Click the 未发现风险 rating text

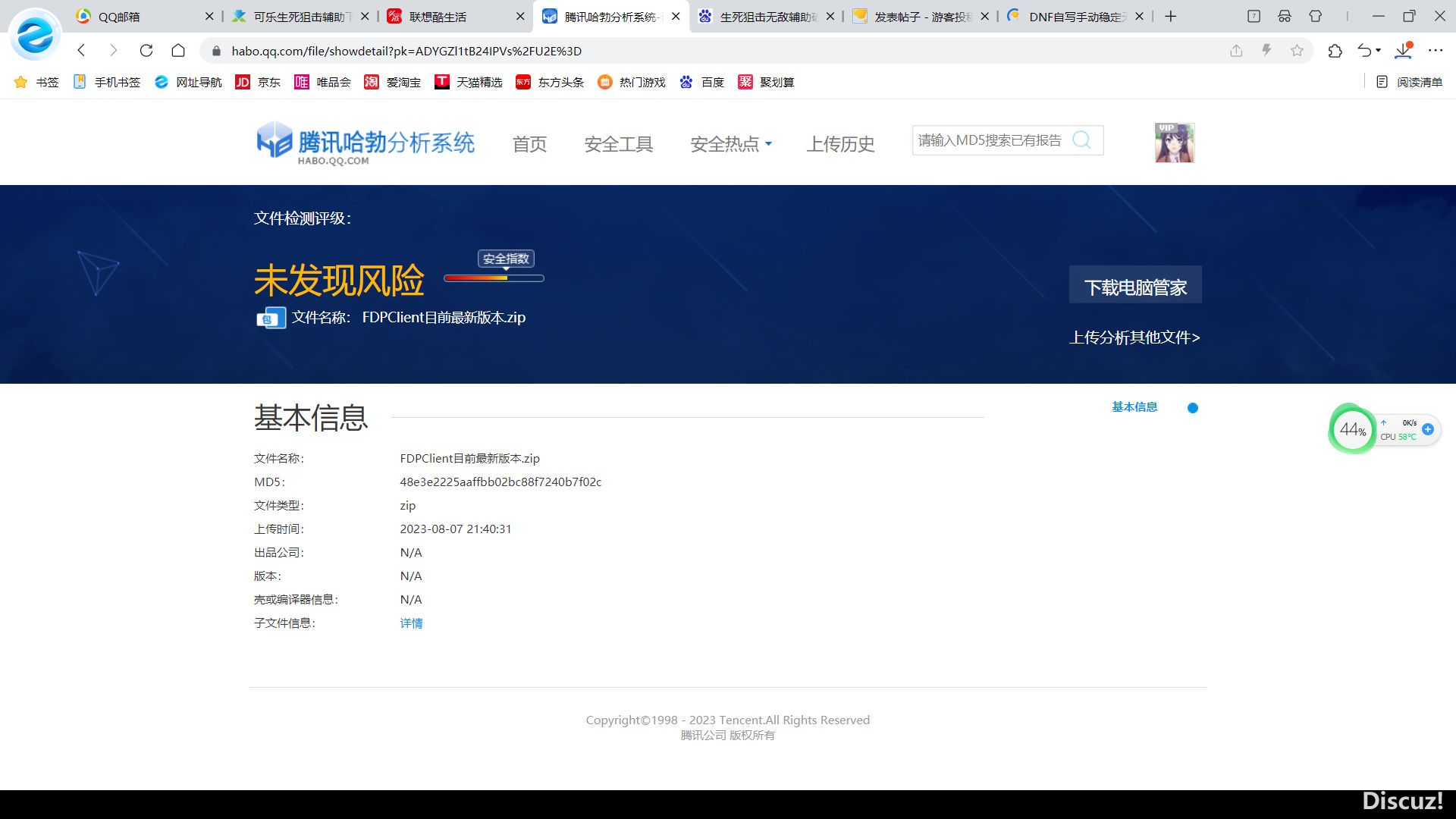point(339,281)
